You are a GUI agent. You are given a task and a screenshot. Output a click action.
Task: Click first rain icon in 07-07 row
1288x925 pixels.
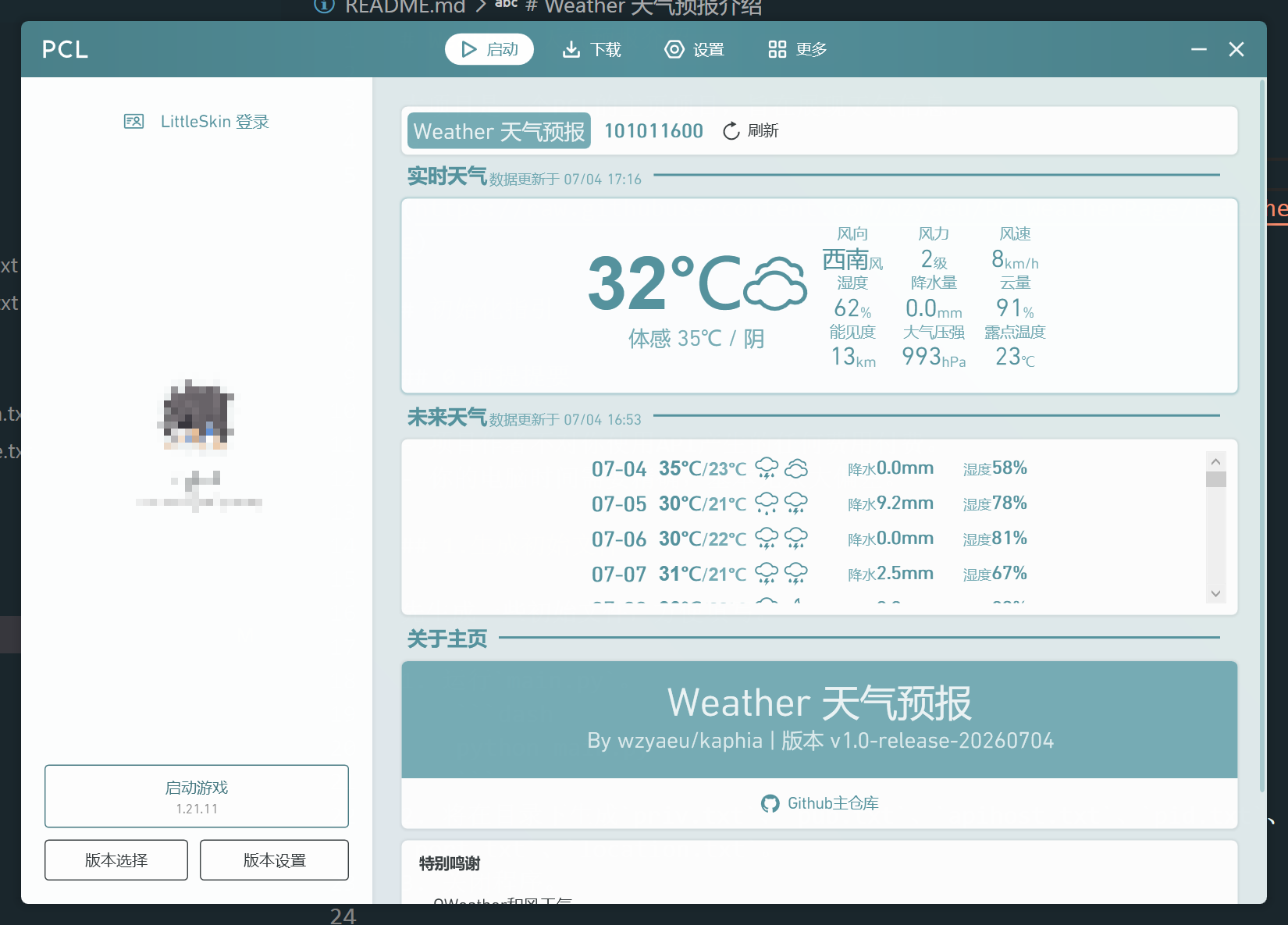pyautogui.click(x=767, y=573)
